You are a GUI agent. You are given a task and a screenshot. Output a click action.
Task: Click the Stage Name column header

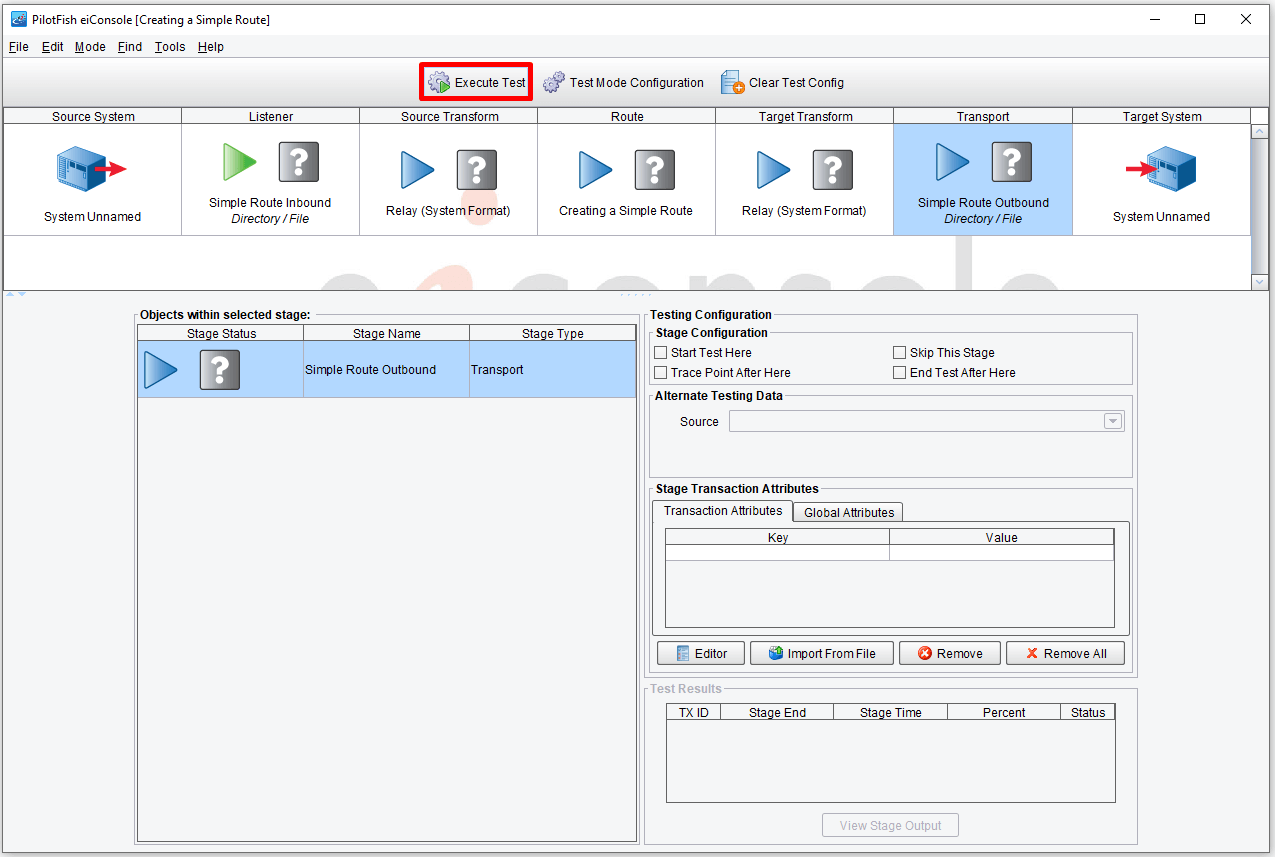pos(386,333)
